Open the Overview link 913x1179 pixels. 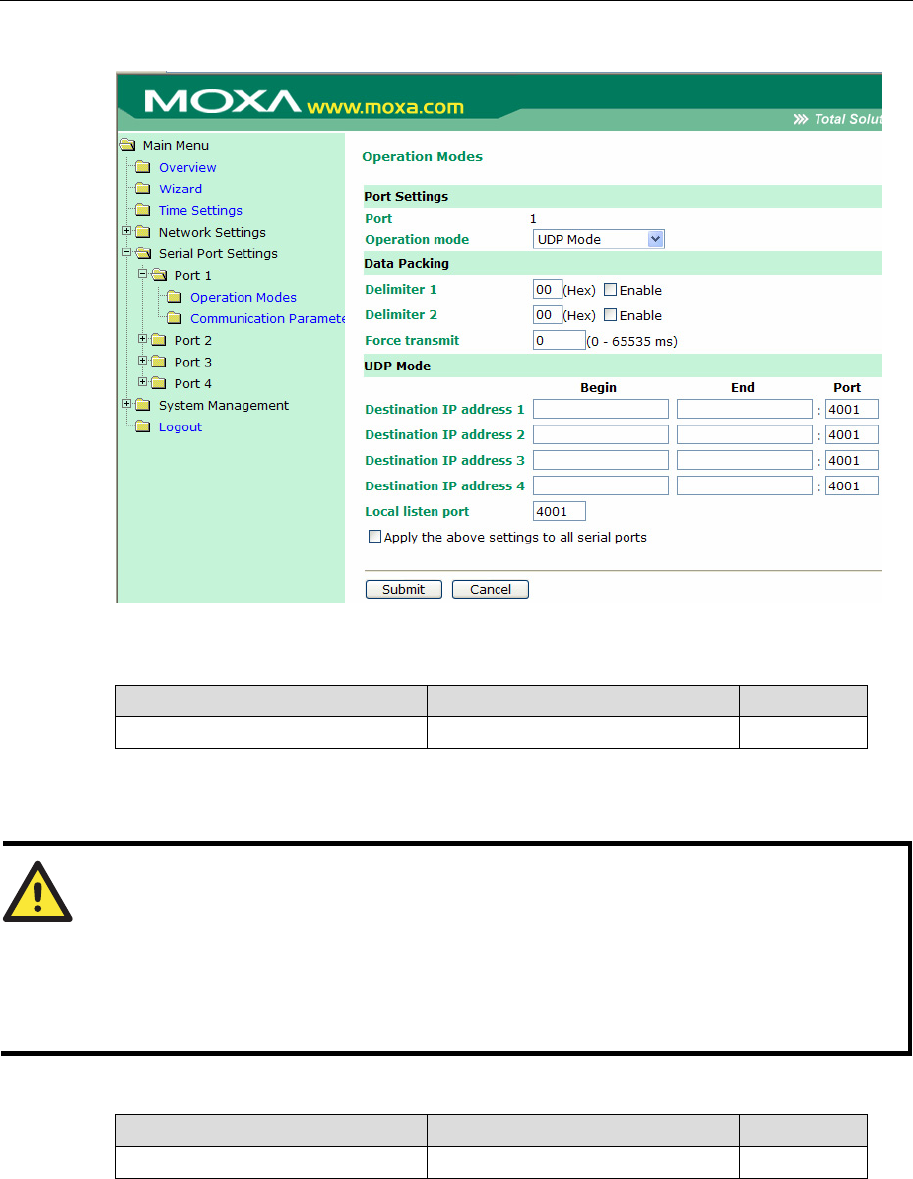point(187,167)
